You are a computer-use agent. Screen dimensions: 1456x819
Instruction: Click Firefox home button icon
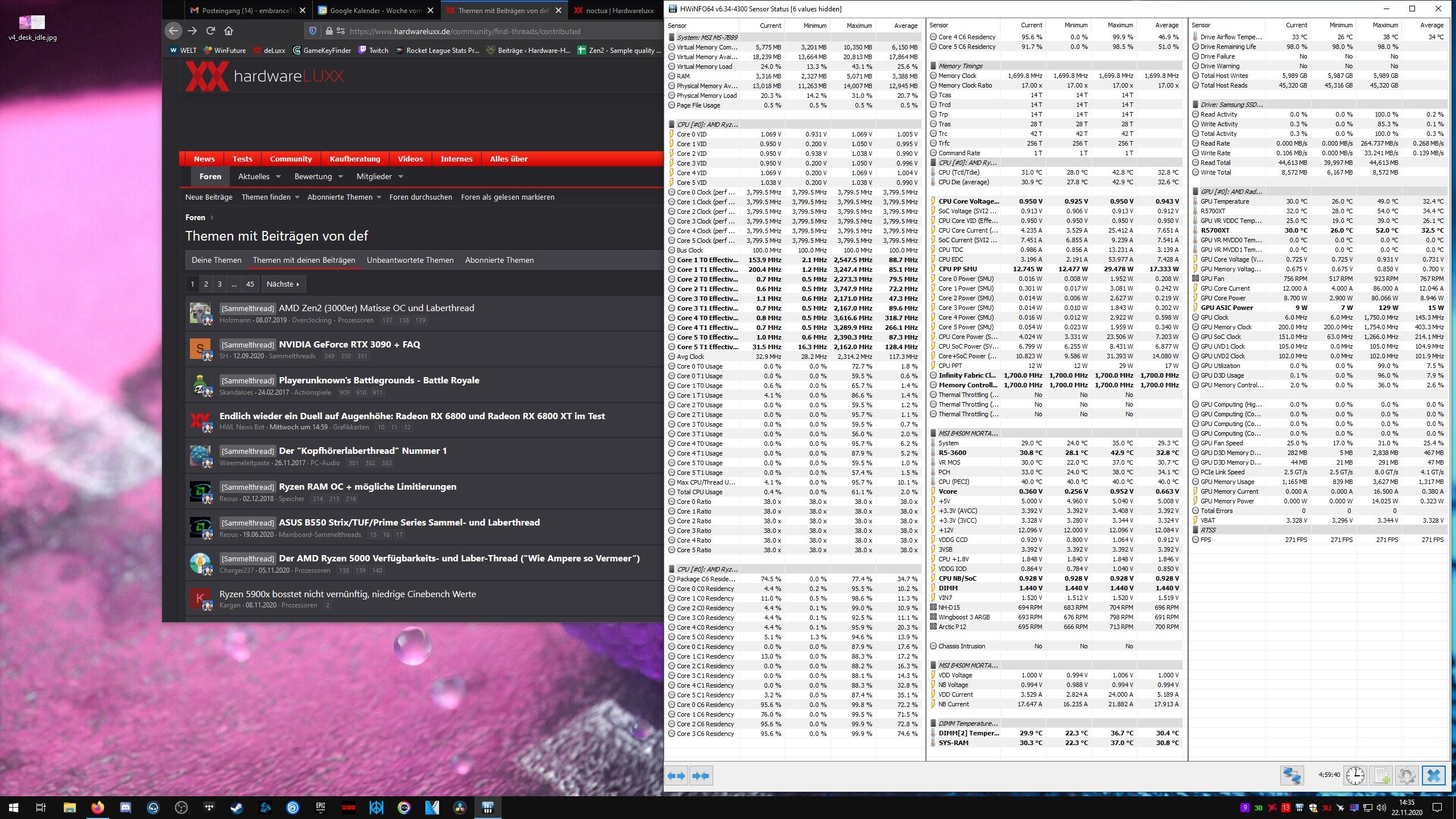(229, 31)
